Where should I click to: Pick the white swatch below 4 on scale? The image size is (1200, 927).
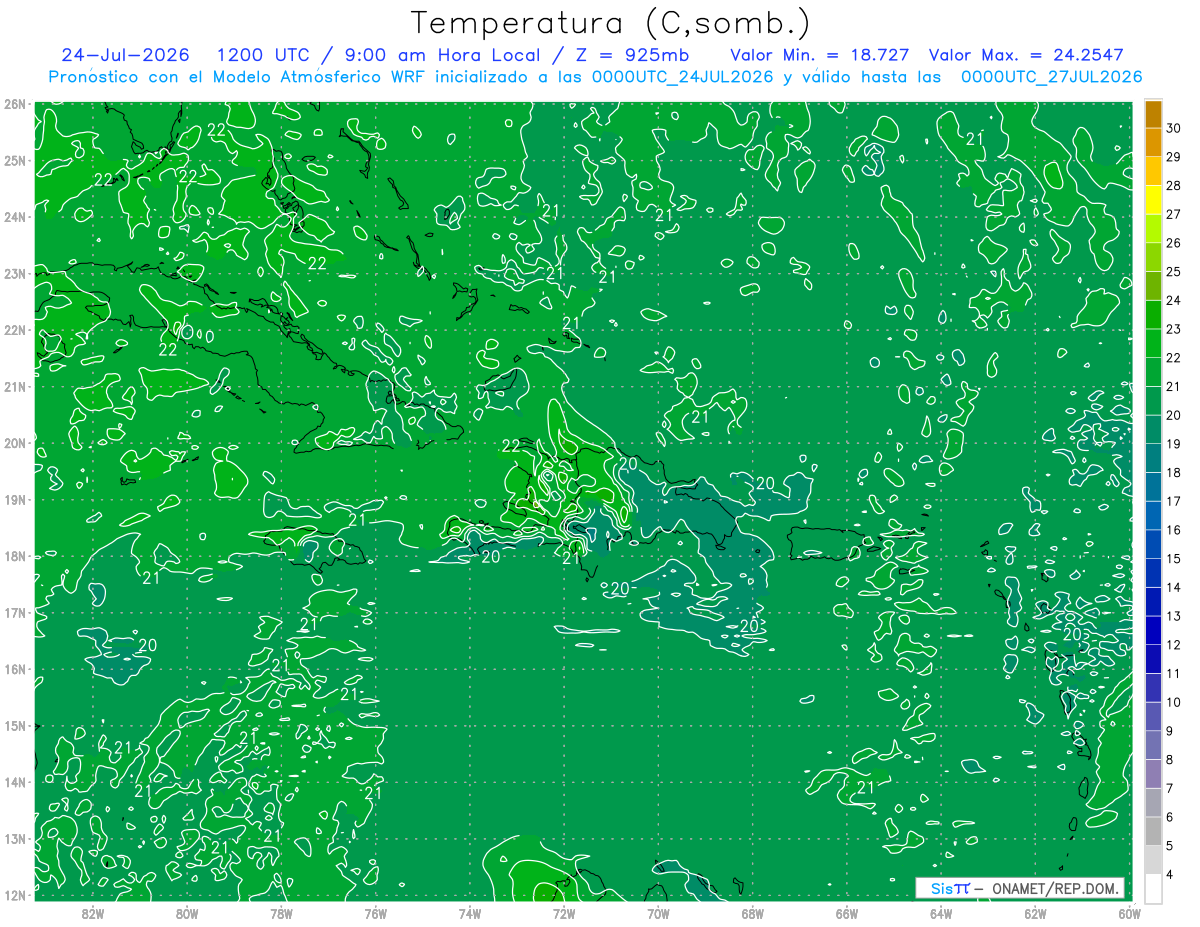1153,888
